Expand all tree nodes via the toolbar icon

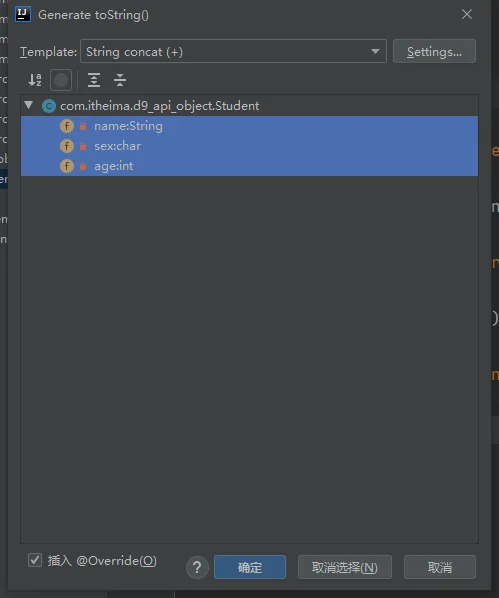94,80
